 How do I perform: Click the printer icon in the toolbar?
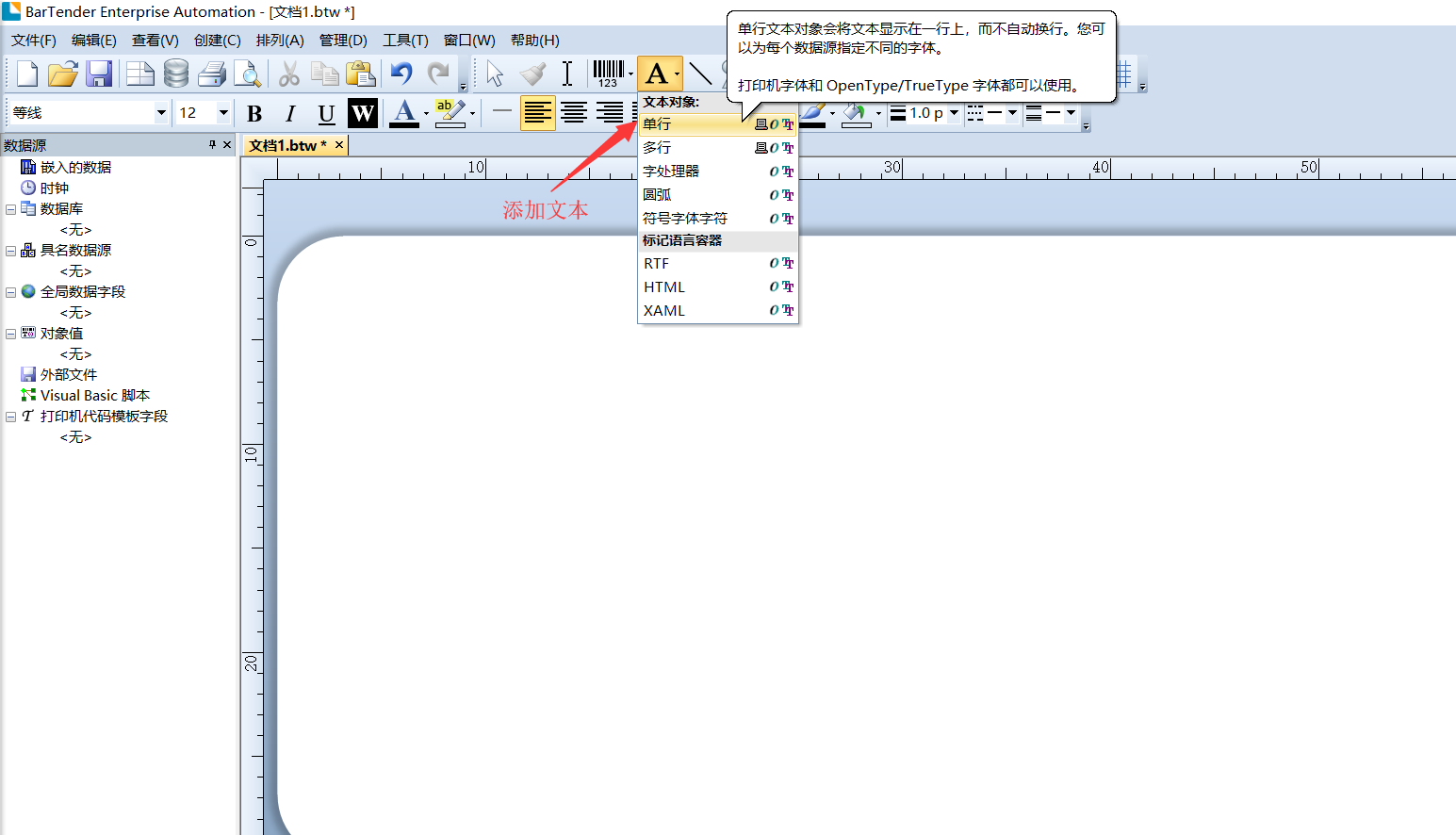click(212, 74)
